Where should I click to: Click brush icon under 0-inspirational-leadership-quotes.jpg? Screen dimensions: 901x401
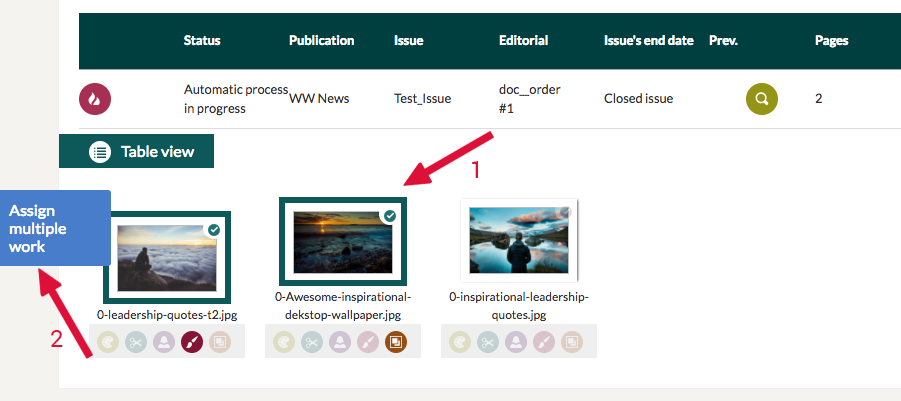(x=544, y=342)
